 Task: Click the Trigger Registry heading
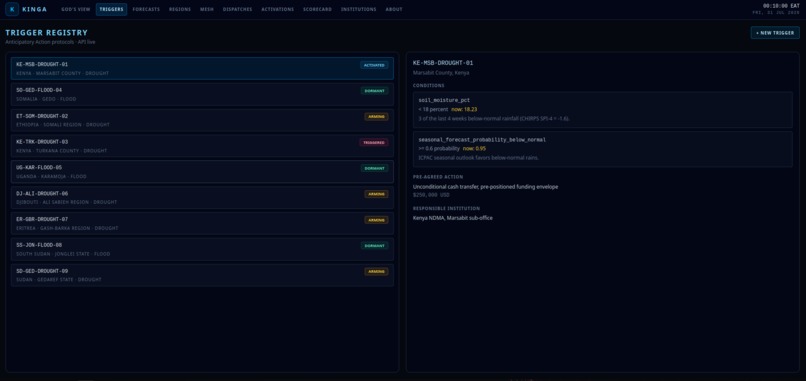tap(47, 32)
